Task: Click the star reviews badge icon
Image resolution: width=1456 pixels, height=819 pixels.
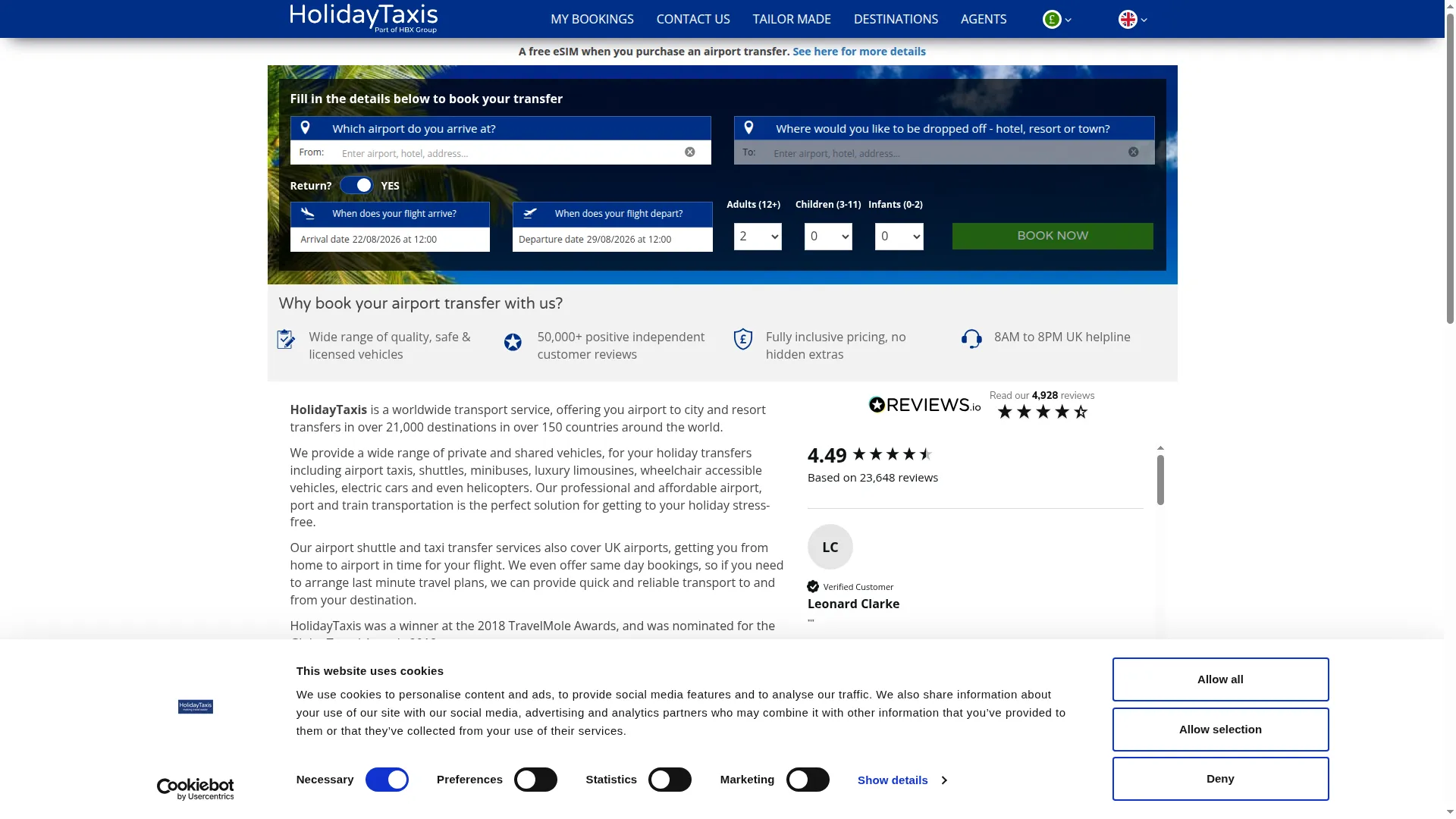Action: click(513, 343)
